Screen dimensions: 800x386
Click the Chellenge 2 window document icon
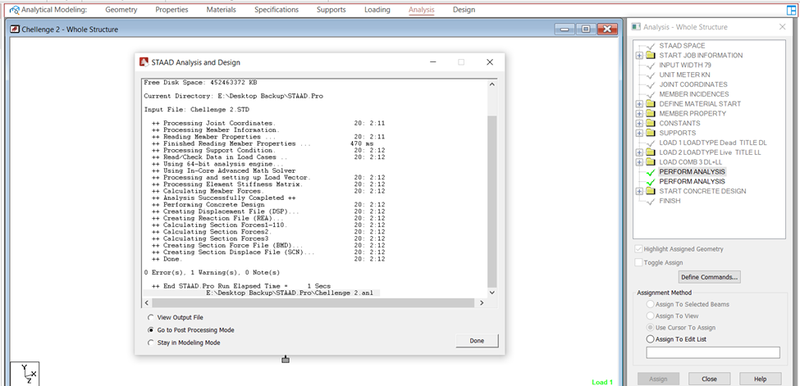coord(15,30)
